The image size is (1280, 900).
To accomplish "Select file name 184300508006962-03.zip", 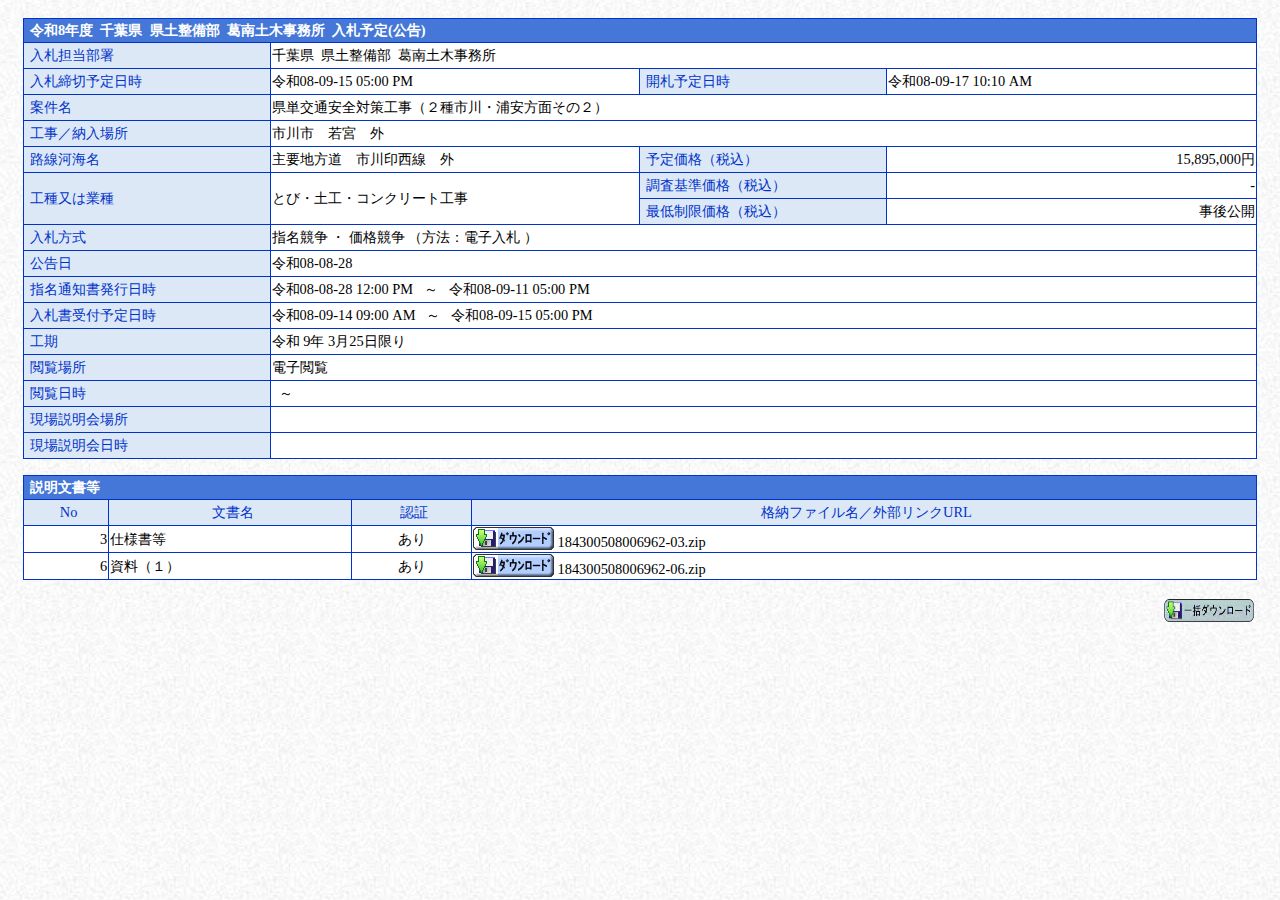I will click(x=631, y=542).
